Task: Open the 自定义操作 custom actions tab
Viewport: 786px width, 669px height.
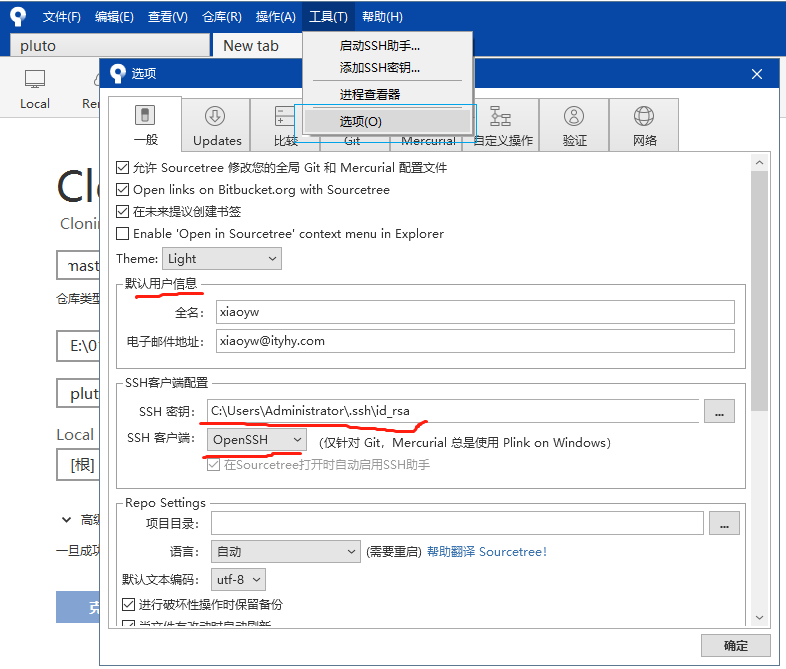Action: tap(501, 125)
